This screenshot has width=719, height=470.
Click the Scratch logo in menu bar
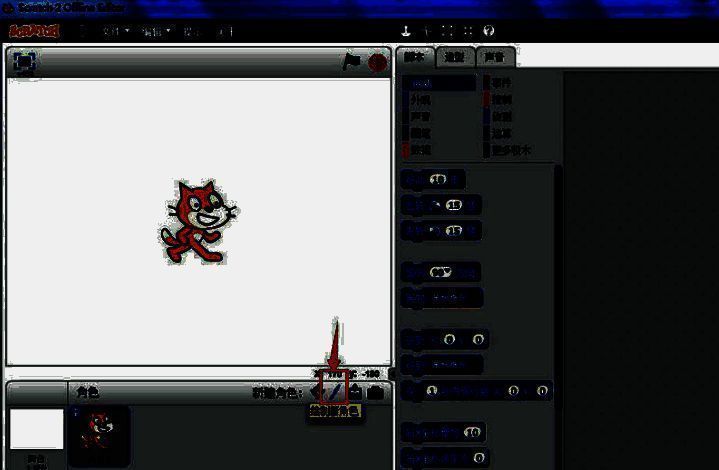tap(34, 31)
